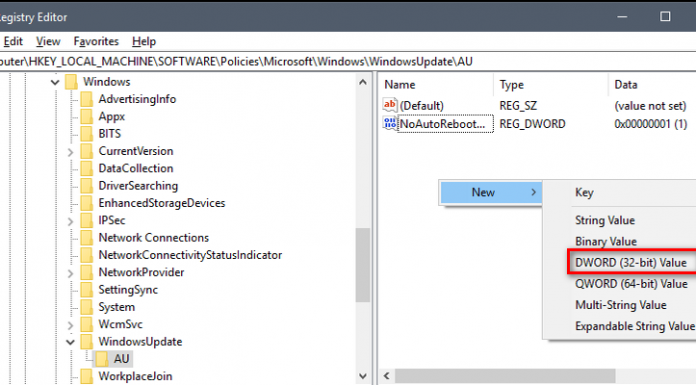Screen dimensions: 696x385
Task: Expand the NetworkProvider key
Action: [x=71, y=273]
